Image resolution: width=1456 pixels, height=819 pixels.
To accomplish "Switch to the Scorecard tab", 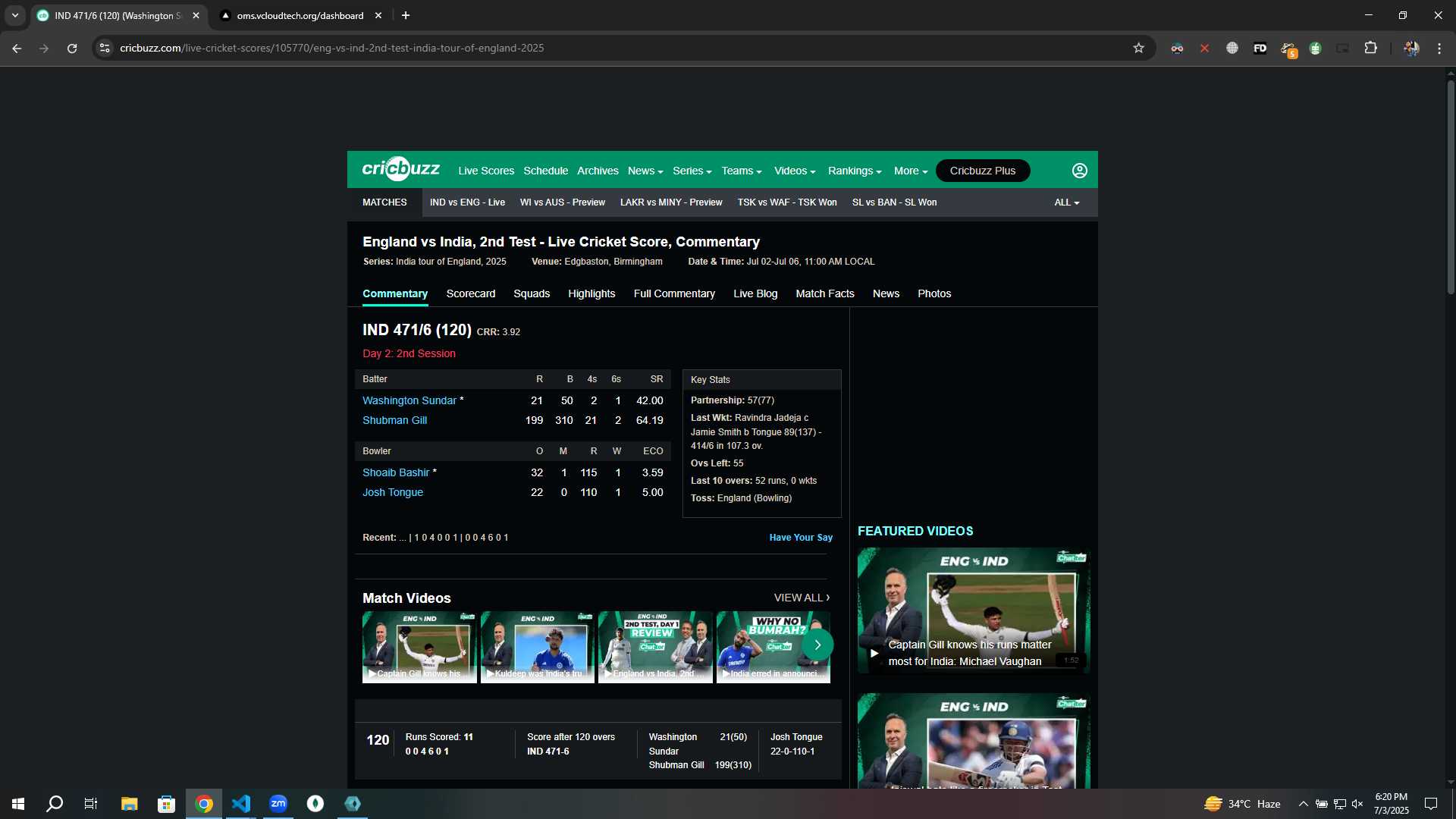I will point(470,293).
